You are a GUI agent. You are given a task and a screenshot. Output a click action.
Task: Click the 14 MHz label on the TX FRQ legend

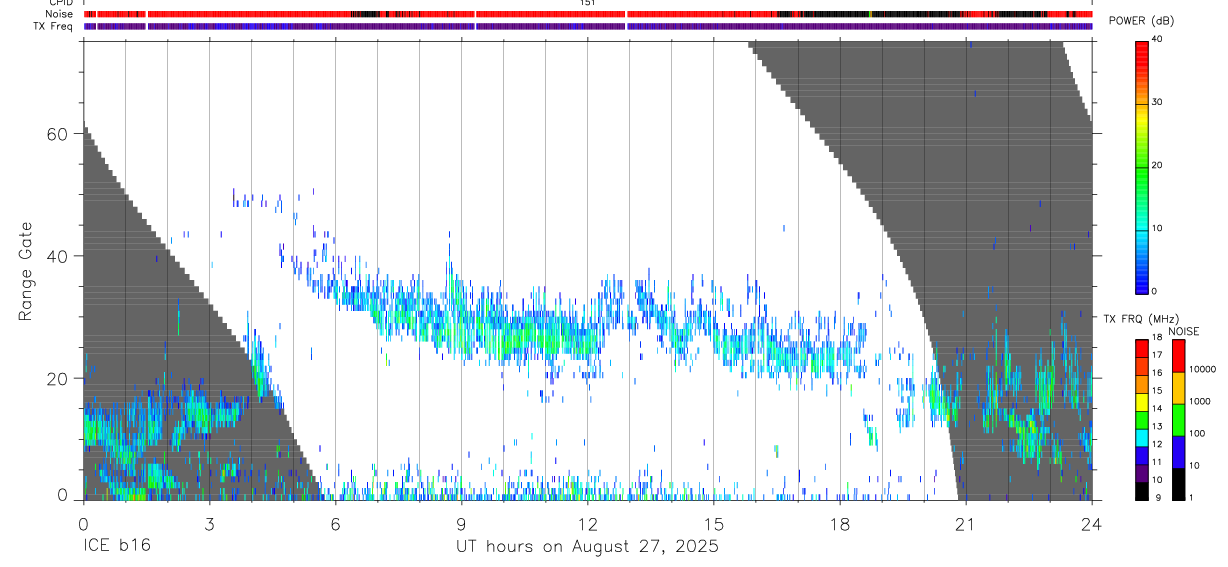1156,409
